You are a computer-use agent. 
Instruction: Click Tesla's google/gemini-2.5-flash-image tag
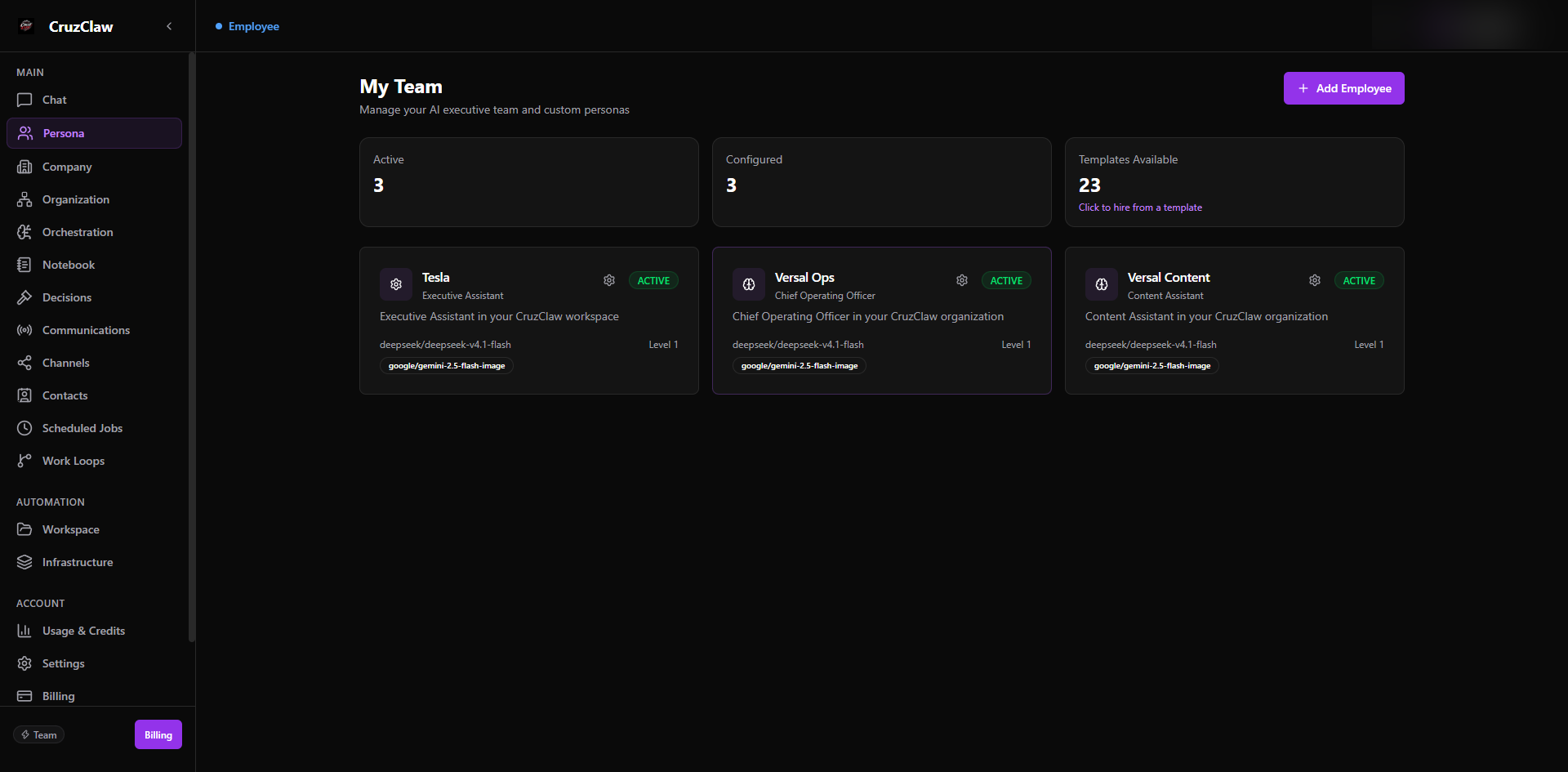(447, 366)
